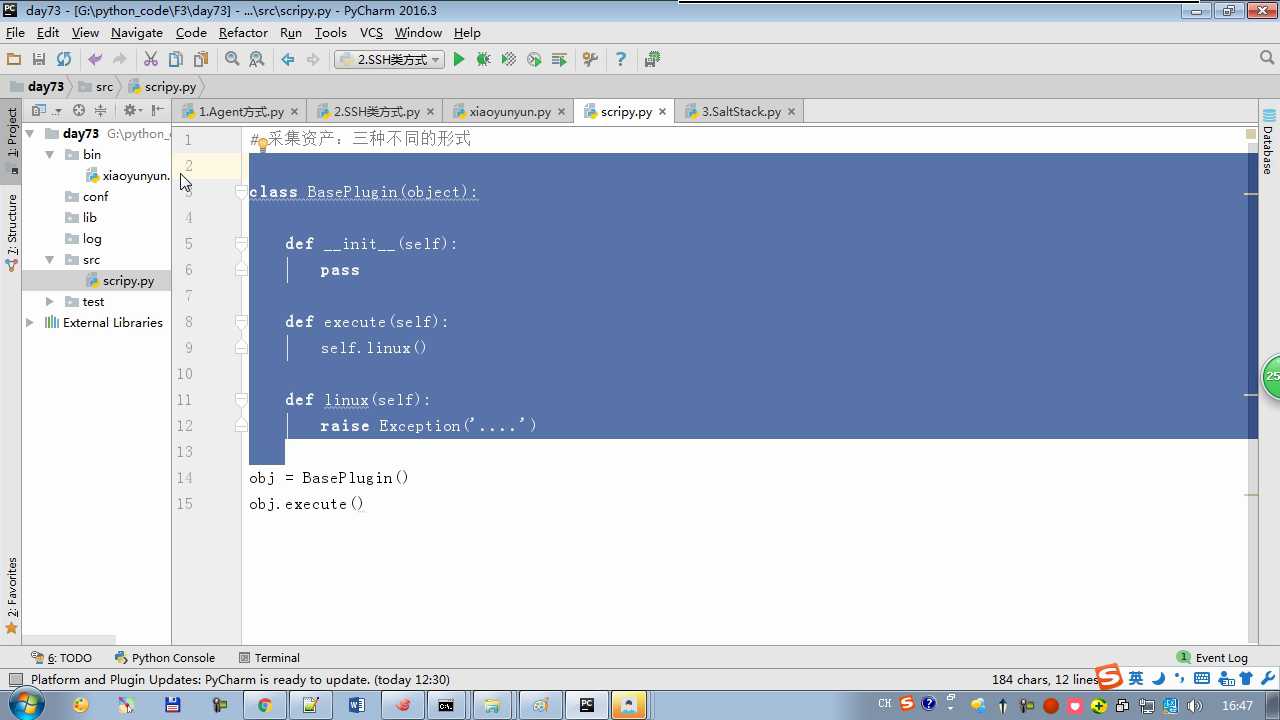
Task: Click the Open file toolbar icon
Action: [14, 60]
